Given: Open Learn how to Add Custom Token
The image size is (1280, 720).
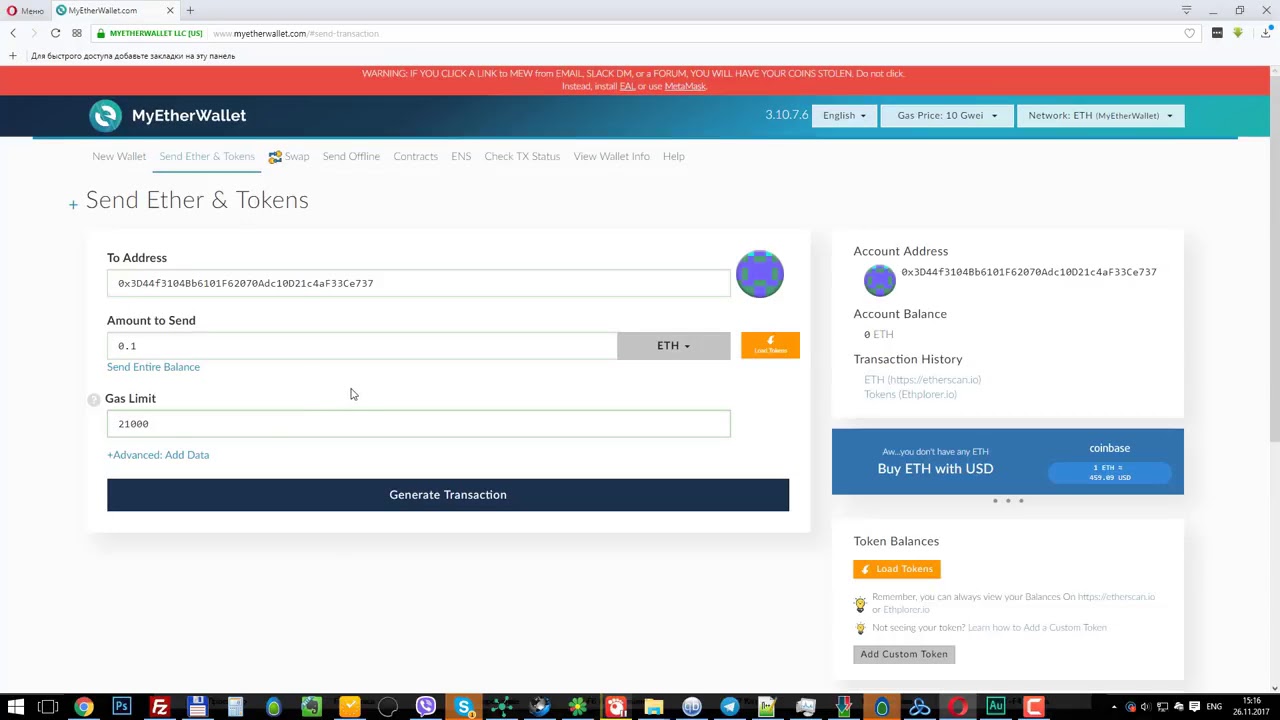Looking at the screenshot, I should [1037, 628].
